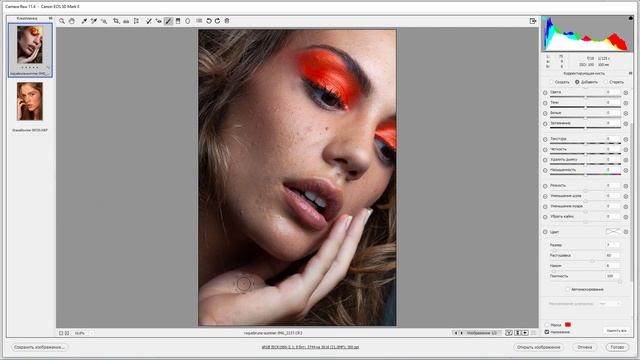This screenshot has width=640, height=360.
Task: Select the Создать radio button
Action: 551,82
